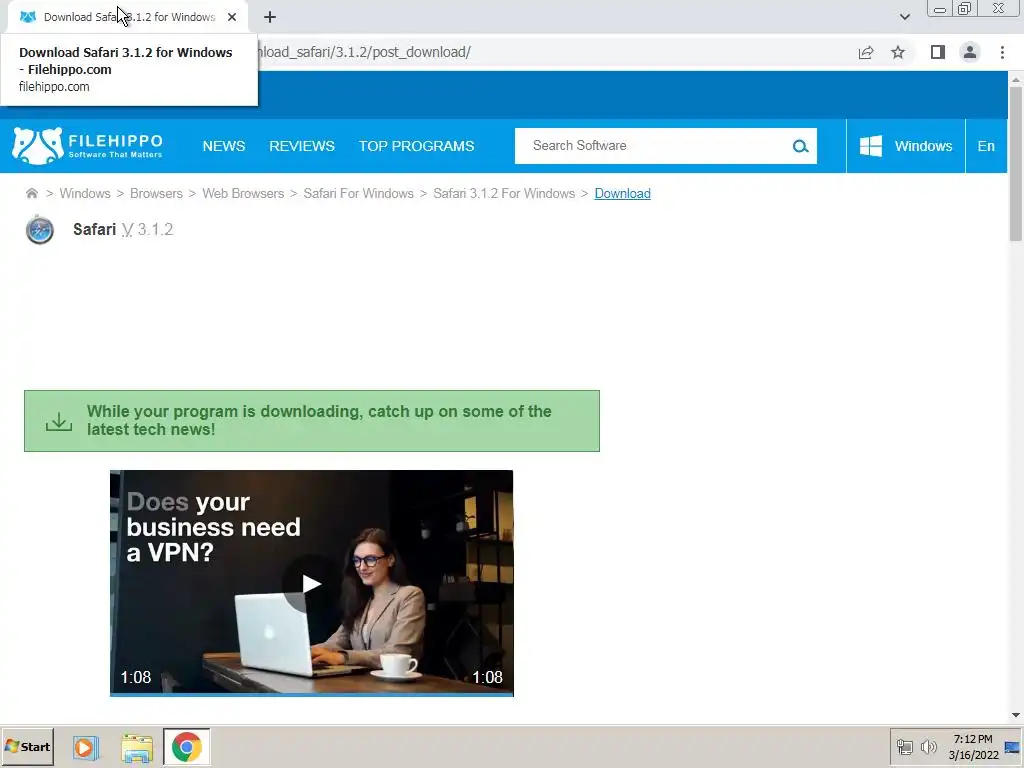Bookmark this tab with the star icon
The width and height of the screenshot is (1024, 768).
[898, 52]
